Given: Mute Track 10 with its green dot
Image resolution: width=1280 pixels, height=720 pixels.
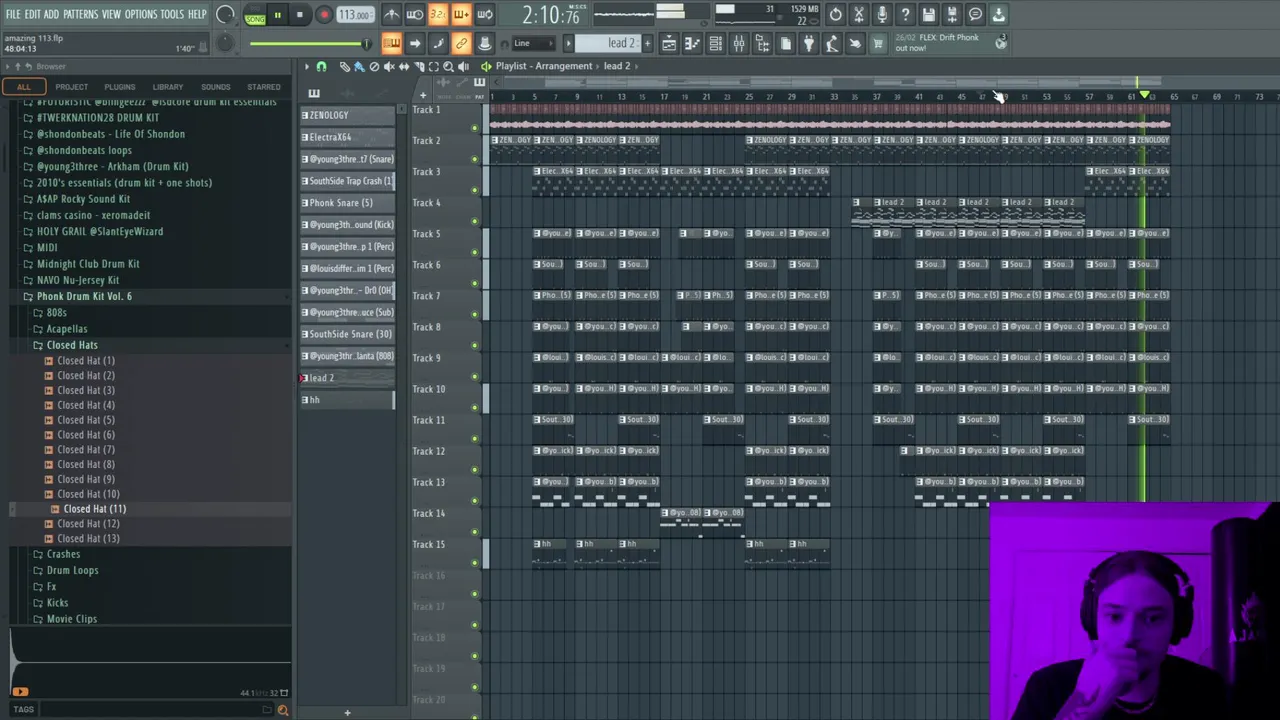Looking at the screenshot, I should click(x=475, y=407).
